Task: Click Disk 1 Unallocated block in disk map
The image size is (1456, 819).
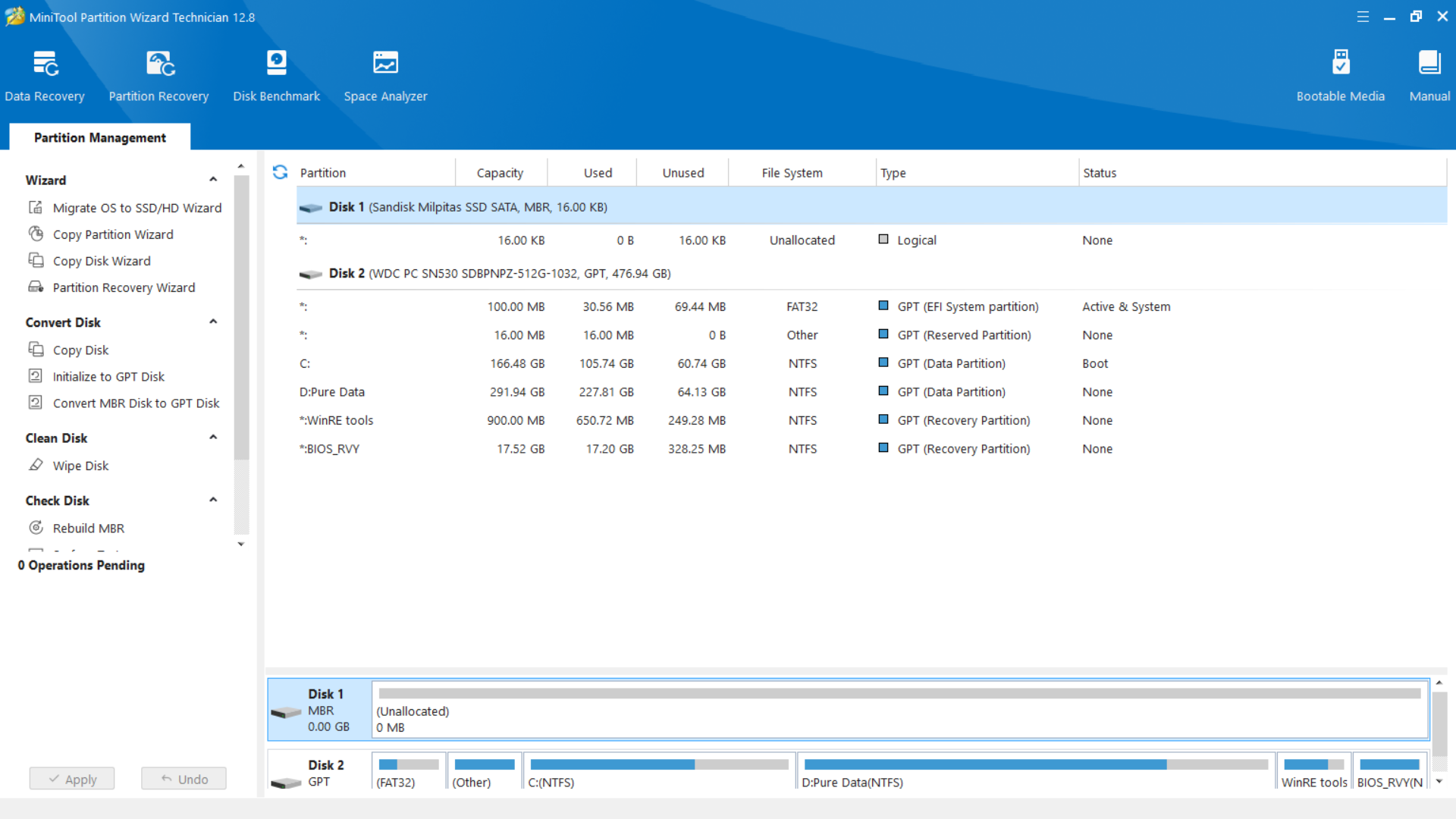Action: pos(899,710)
